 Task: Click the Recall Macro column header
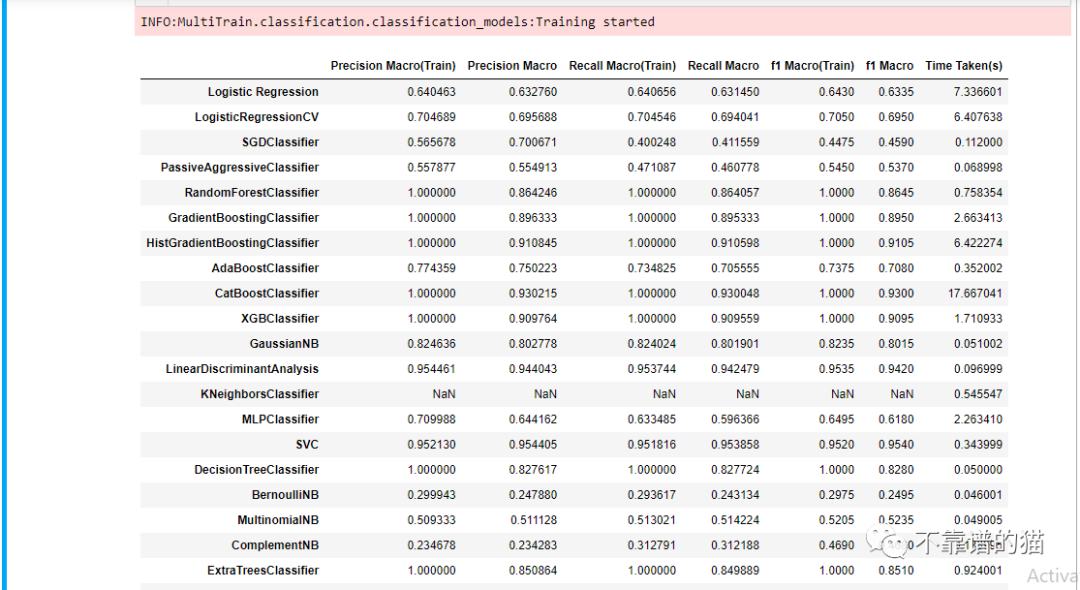coord(723,66)
